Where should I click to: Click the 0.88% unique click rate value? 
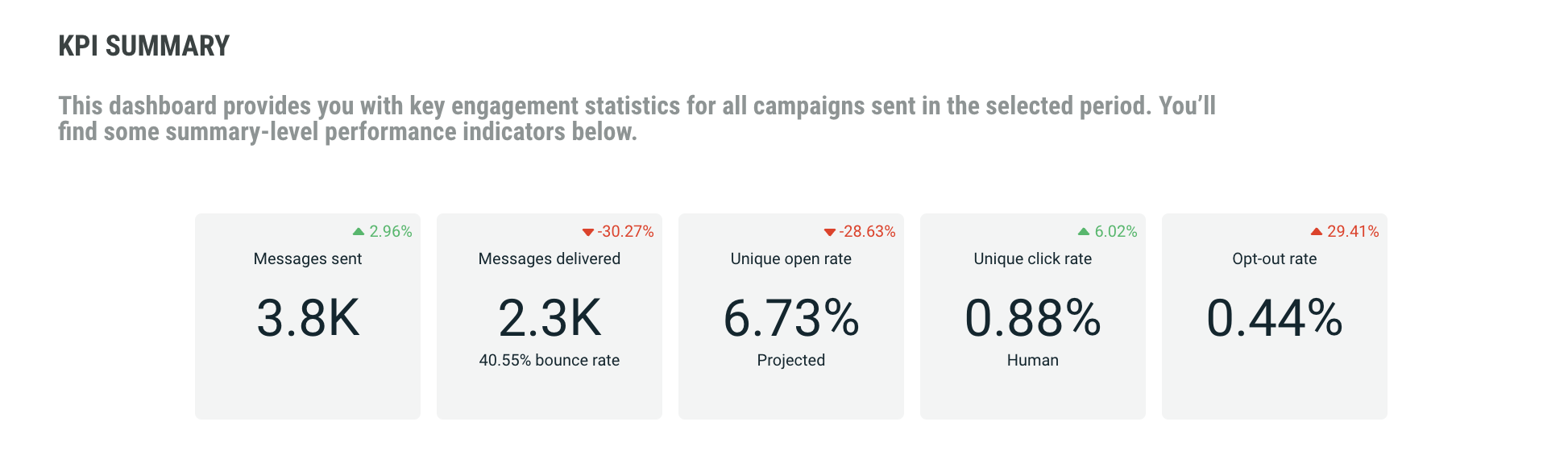pos(1033,318)
